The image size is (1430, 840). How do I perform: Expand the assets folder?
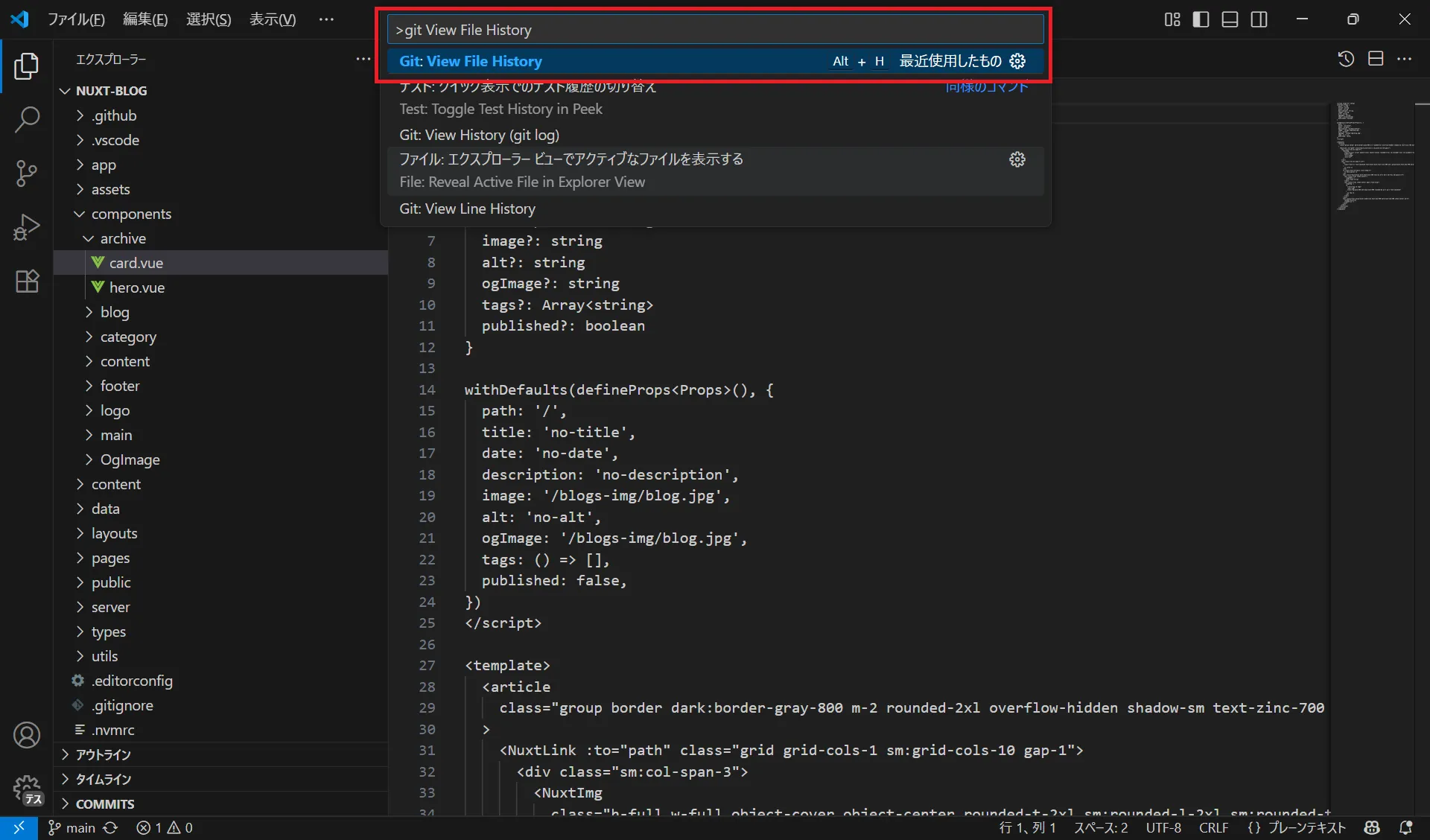tap(220, 189)
